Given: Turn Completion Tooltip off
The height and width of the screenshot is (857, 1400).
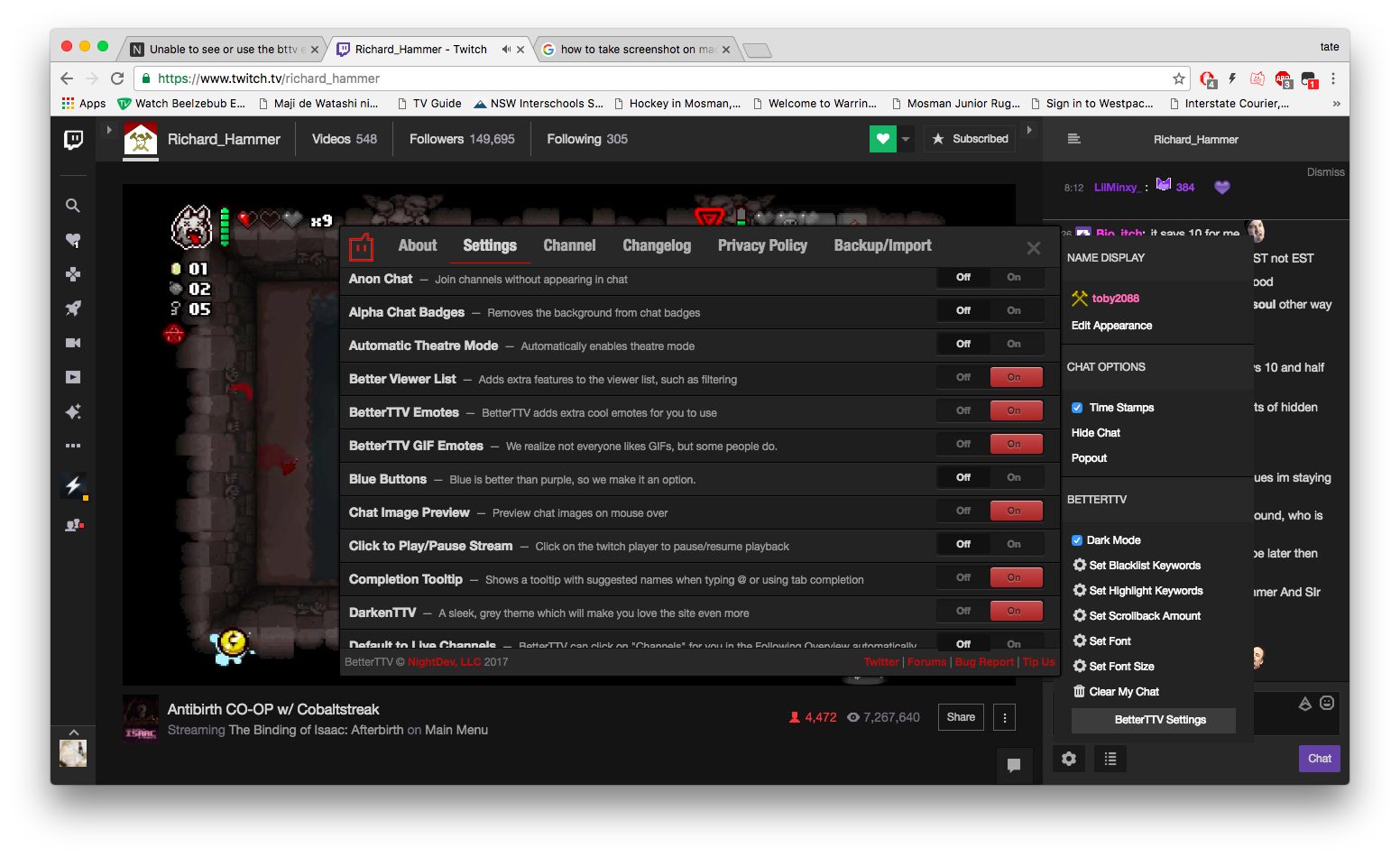Looking at the screenshot, I should click(x=963, y=578).
